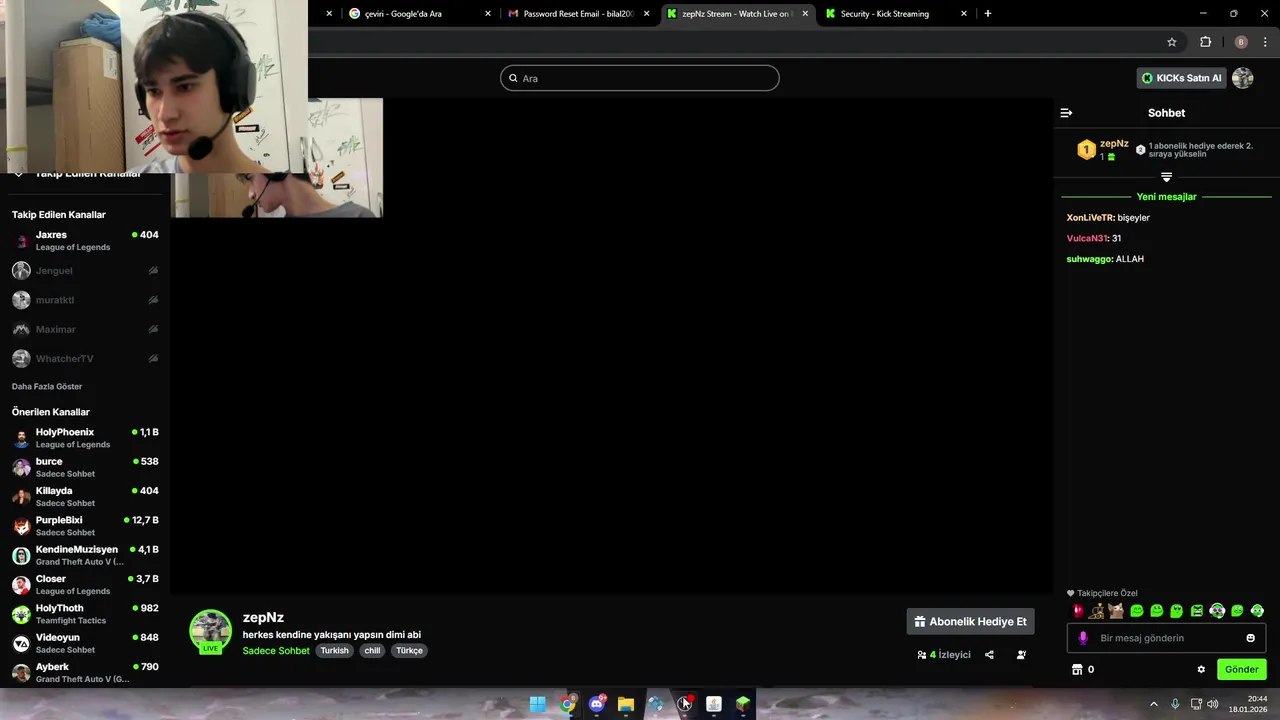Image resolution: width=1280 pixels, height=720 pixels.
Task: Insert the cat emote
Action: (1117, 611)
